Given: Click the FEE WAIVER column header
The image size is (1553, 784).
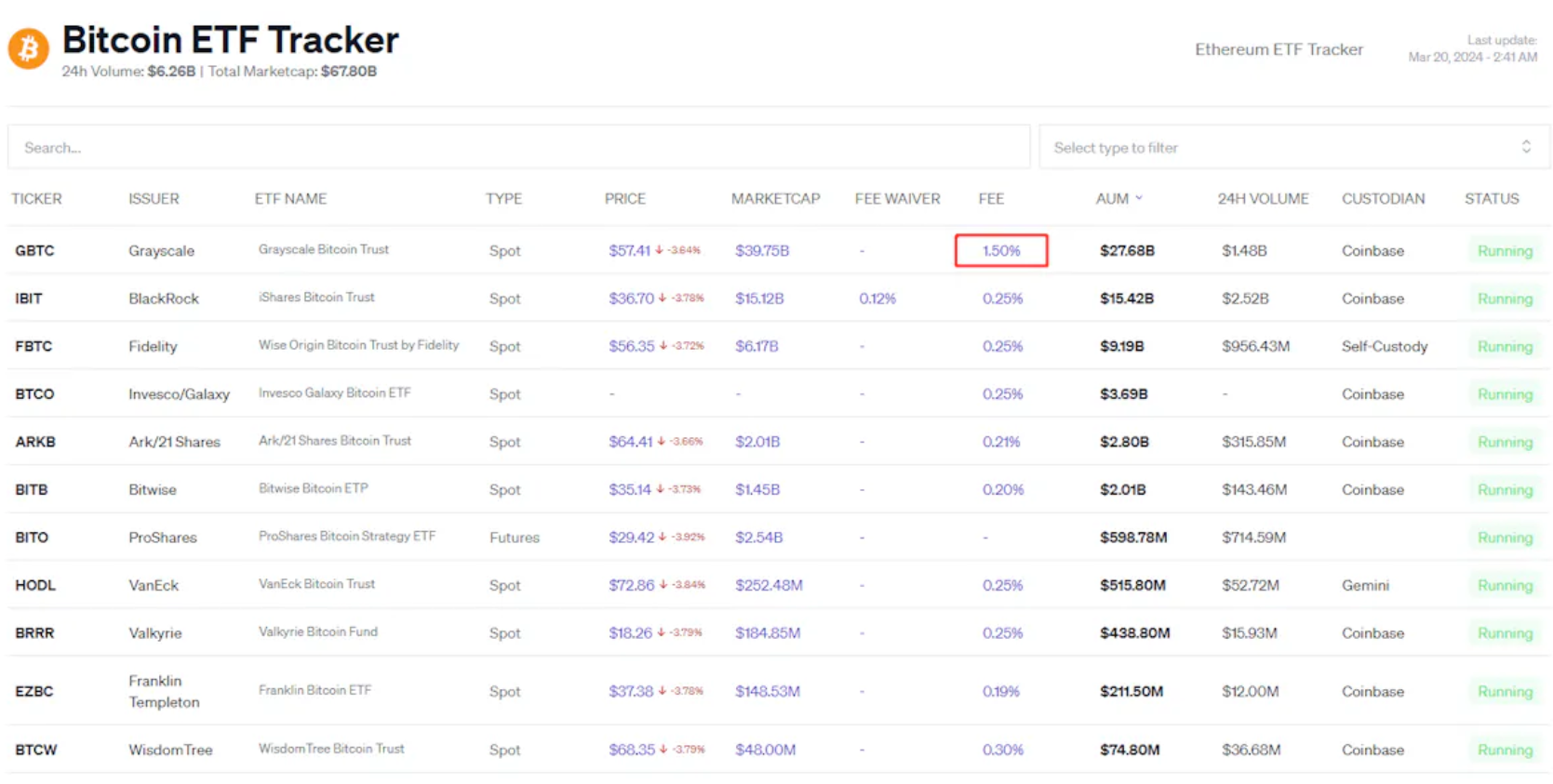Looking at the screenshot, I should (x=897, y=199).
